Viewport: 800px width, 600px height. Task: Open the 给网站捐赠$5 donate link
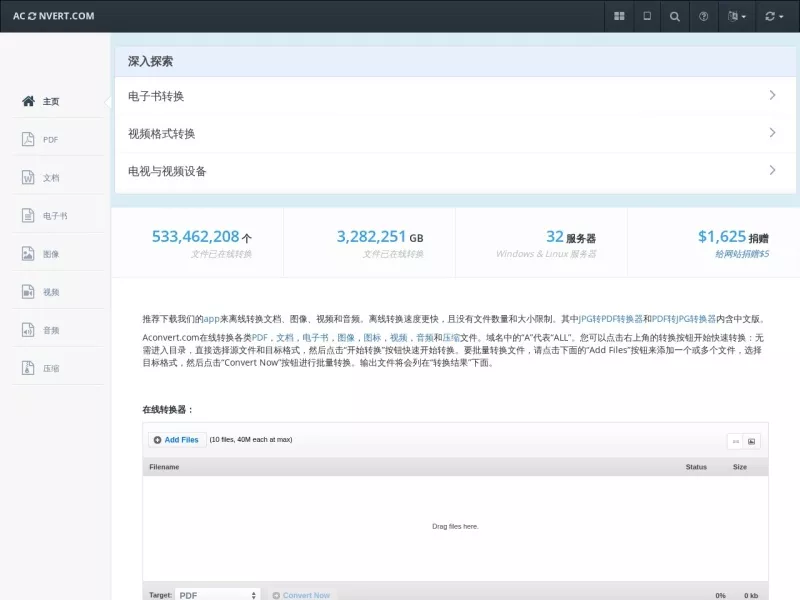tap(742, 254)
